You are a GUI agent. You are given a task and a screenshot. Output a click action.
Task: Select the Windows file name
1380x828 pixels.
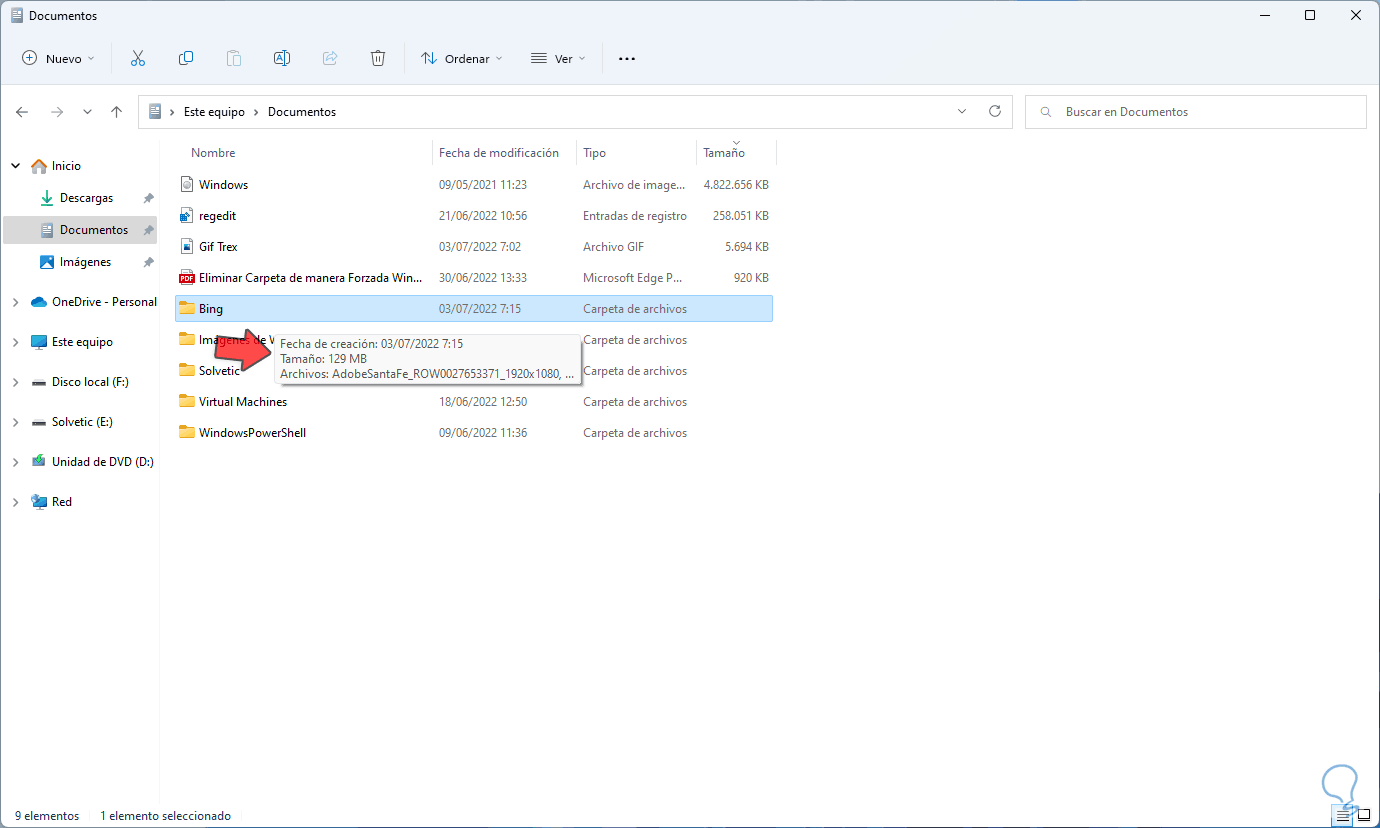coord(223,185)
